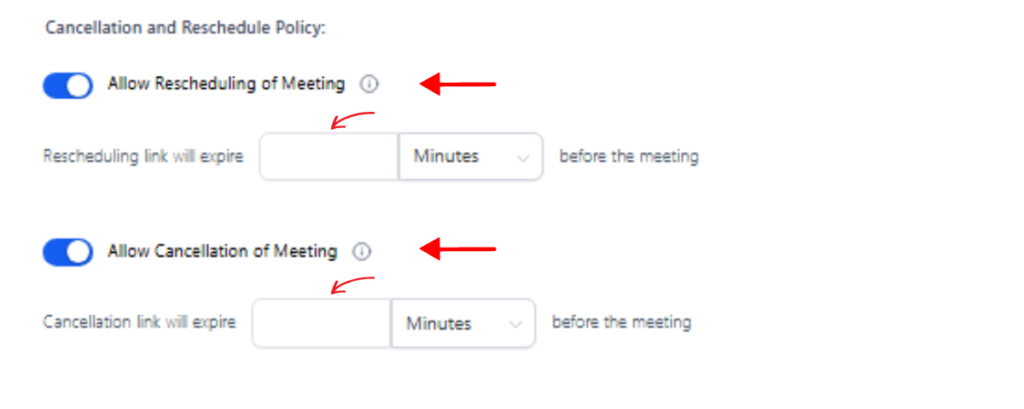The height and width of the screenshot is (409, 1024).
Task: Click info icon beside Allow Rescheduling of Meeting
Action: pyautogui.click(x=369, y=84)
